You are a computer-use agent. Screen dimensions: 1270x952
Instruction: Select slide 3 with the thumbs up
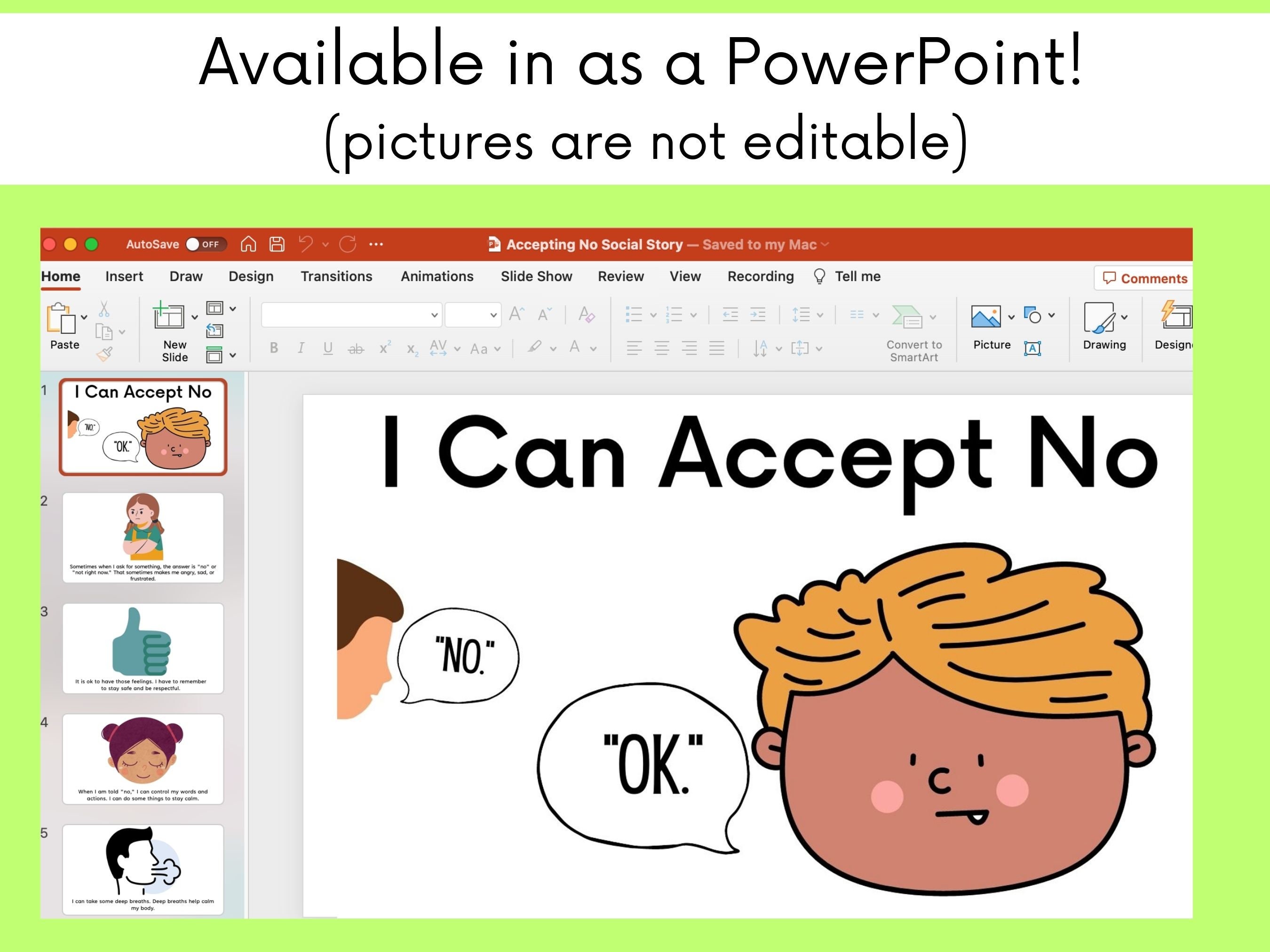click(x=143, y=648)
